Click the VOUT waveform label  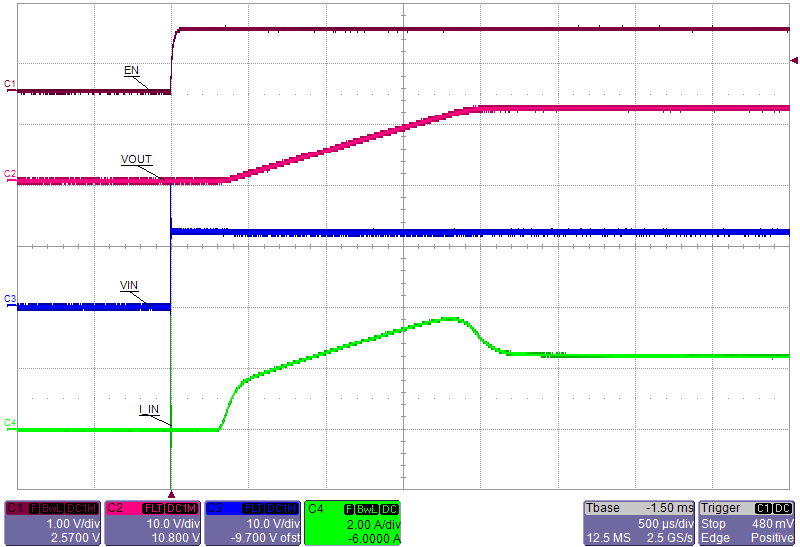pos(136,160)
